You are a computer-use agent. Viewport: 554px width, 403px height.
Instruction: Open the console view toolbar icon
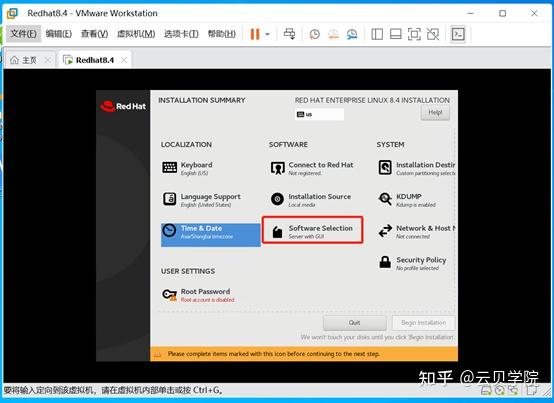tap(458, 34)
